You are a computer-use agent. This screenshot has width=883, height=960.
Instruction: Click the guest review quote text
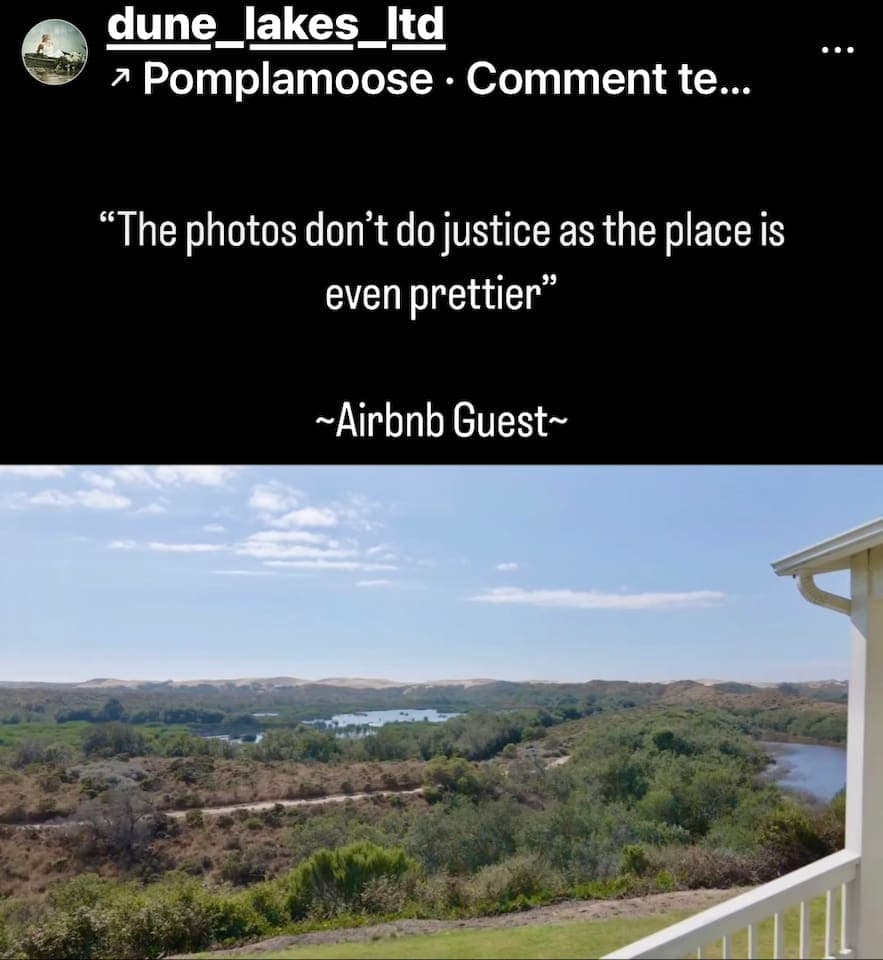point(442,264)
